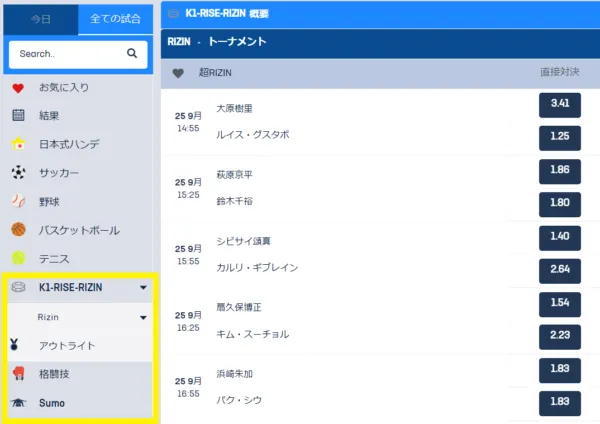
Task: Open the アウトライト outright market
Action: (x=66, y=345)
